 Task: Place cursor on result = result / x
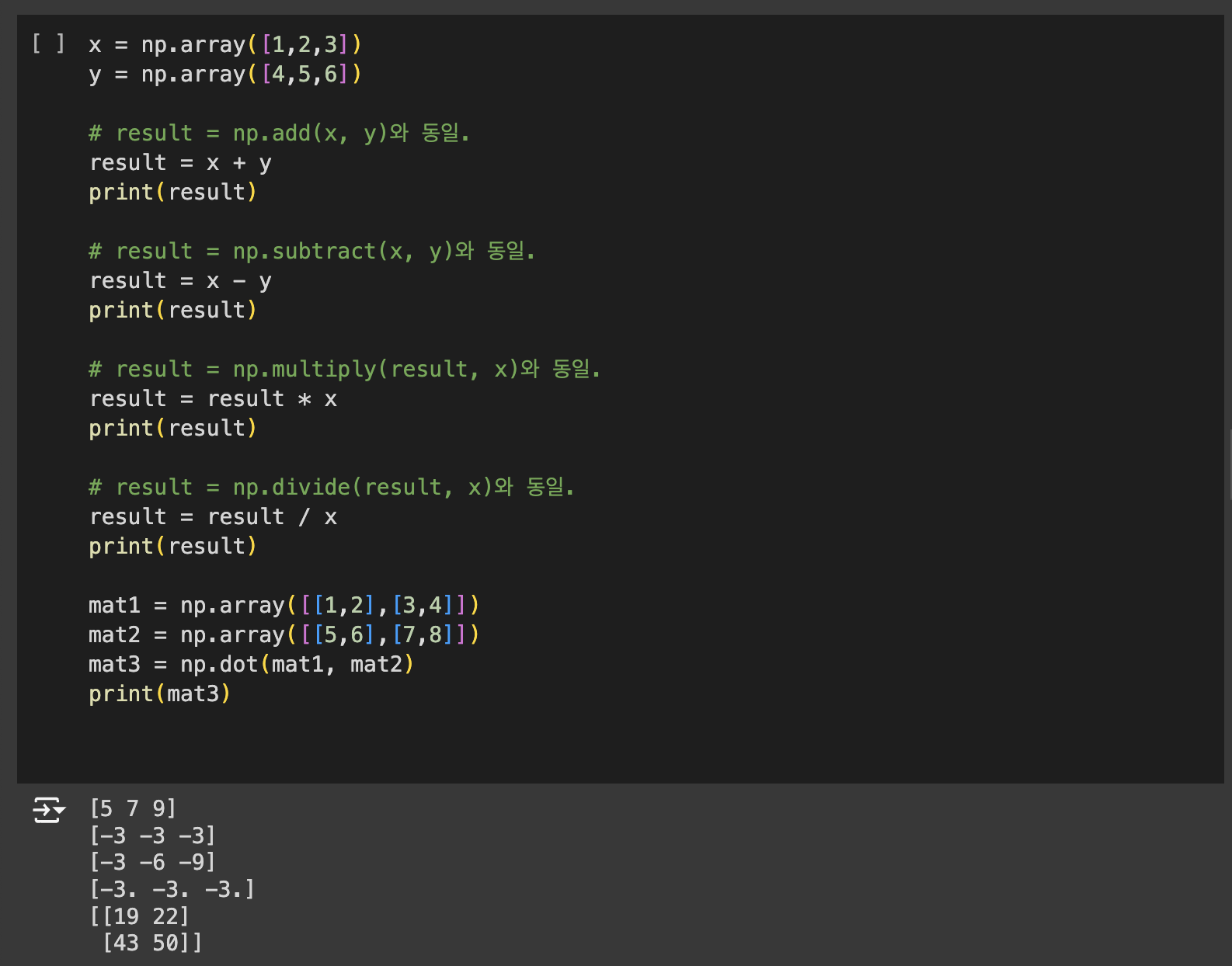[213, 517]
